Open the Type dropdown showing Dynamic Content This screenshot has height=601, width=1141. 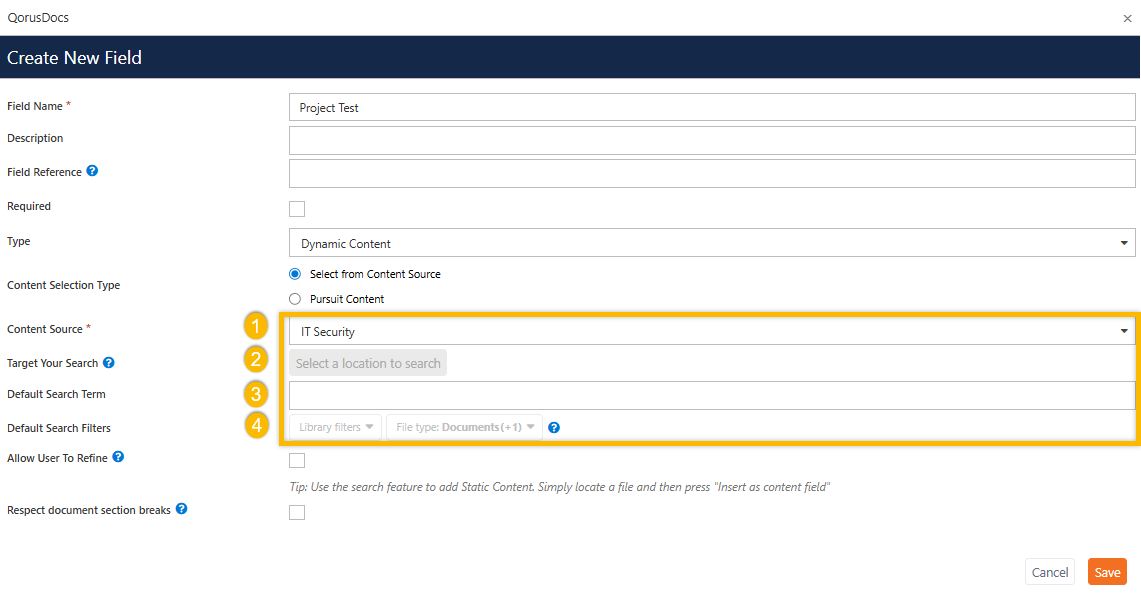[711, 243]
